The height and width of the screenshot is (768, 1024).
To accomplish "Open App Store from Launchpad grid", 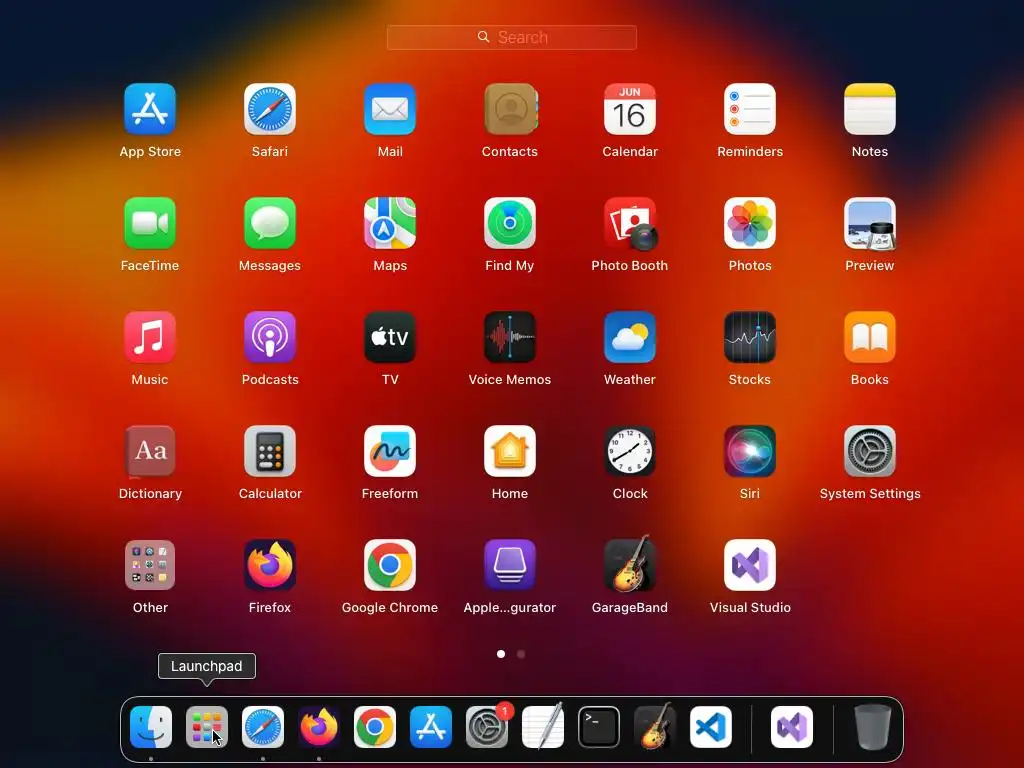I will pyautogui.click(x=150, y=109).
